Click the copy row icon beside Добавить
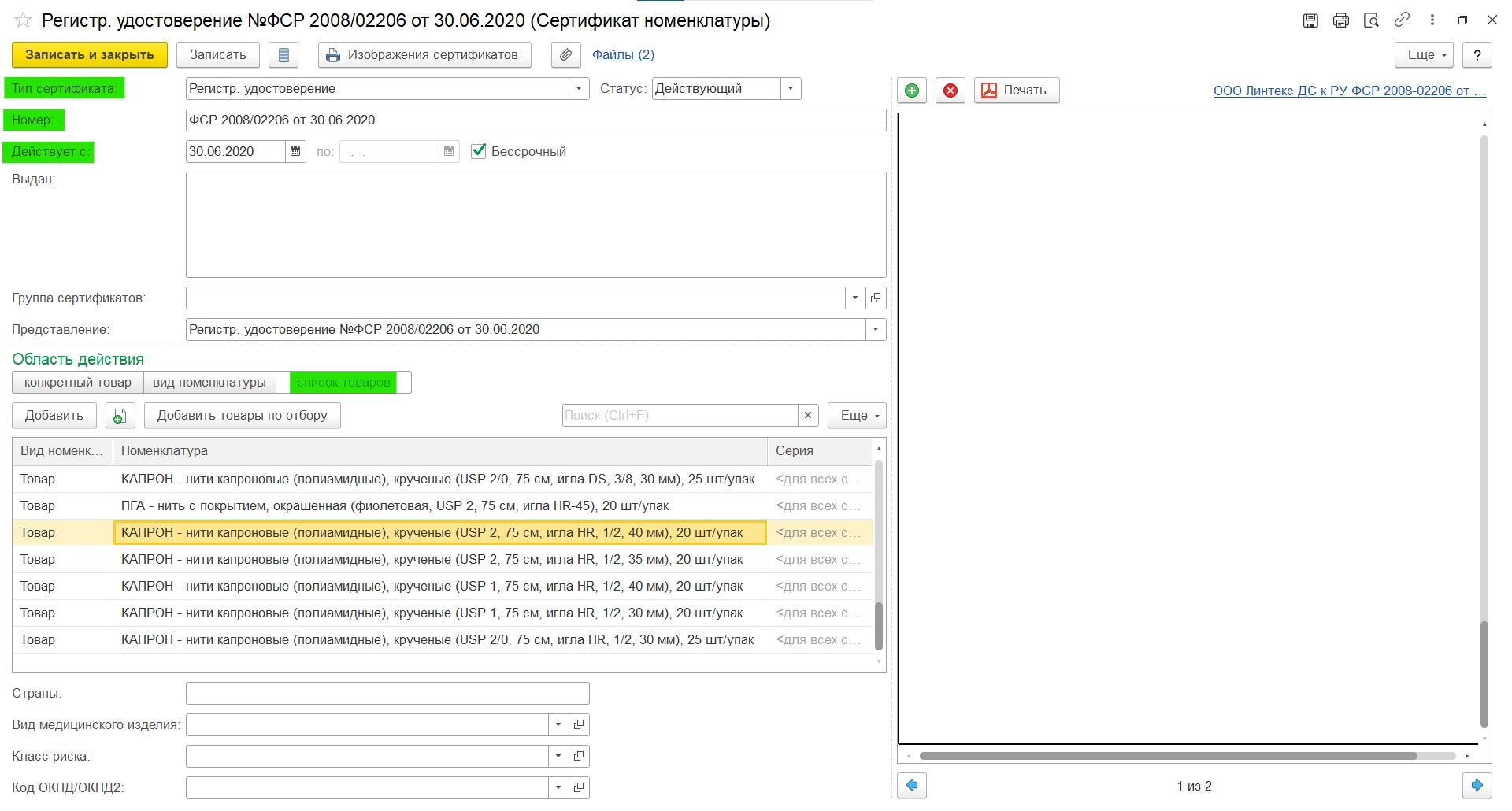This screenshot has height=811, width=1512. click(120, 416)
